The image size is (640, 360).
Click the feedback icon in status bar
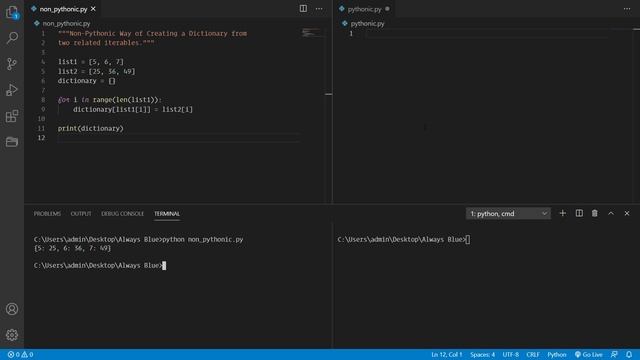(x=614, y=355)
